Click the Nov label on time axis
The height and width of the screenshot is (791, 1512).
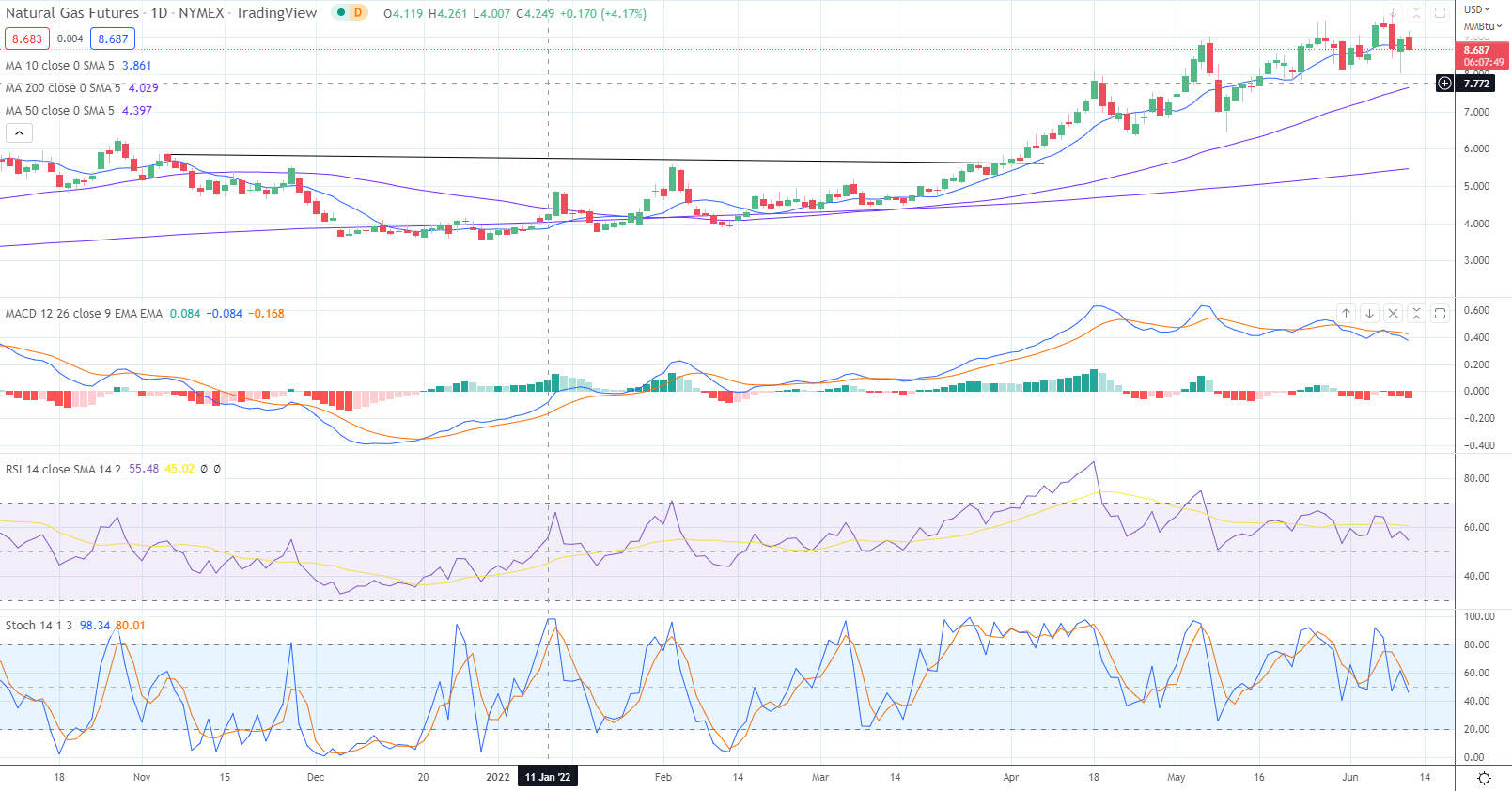(142, 777)
